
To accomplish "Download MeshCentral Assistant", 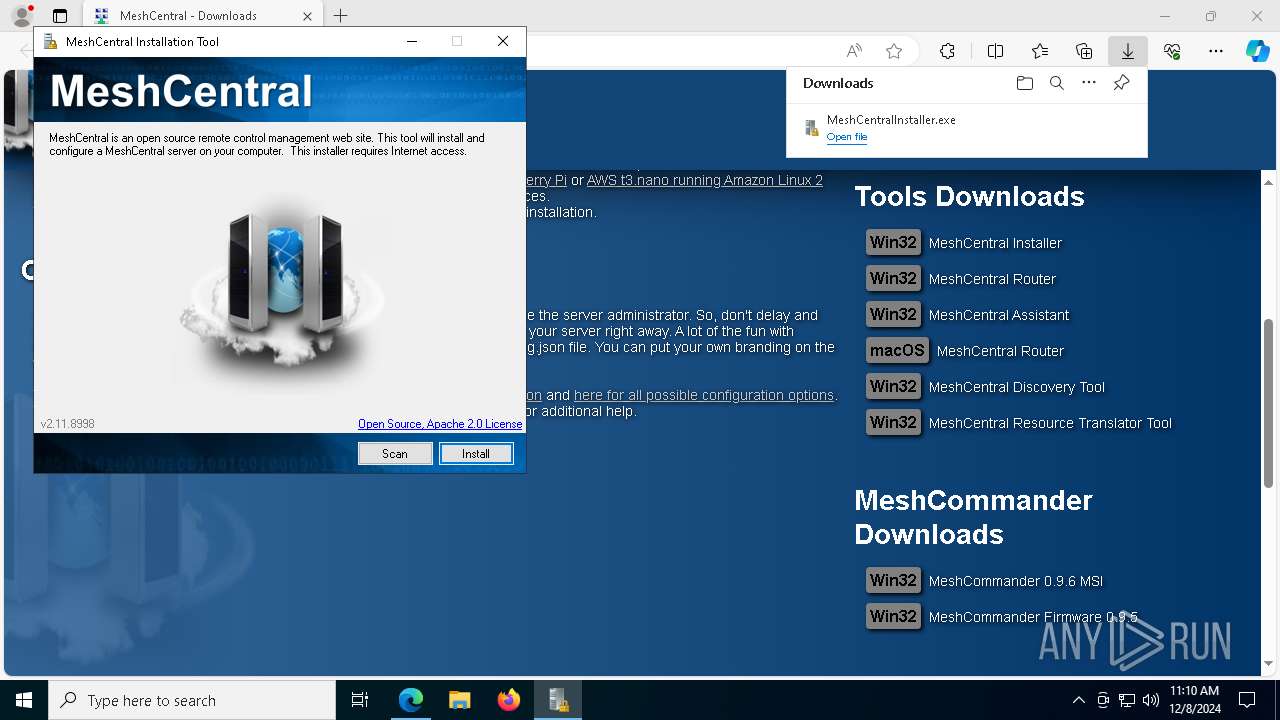I will (x=999, y=315).
